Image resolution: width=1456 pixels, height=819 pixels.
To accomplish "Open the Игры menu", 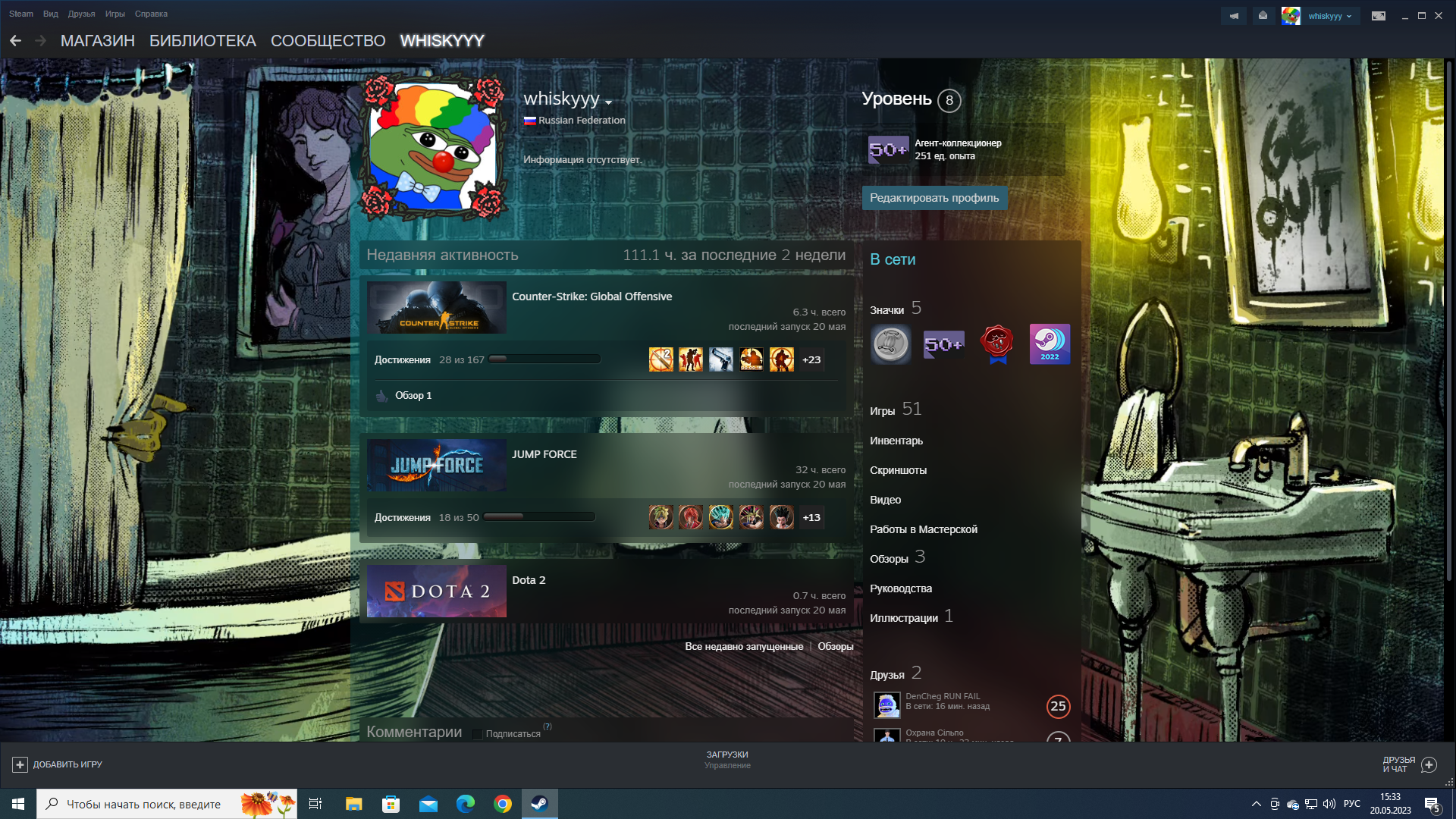I will pos(115,14).
